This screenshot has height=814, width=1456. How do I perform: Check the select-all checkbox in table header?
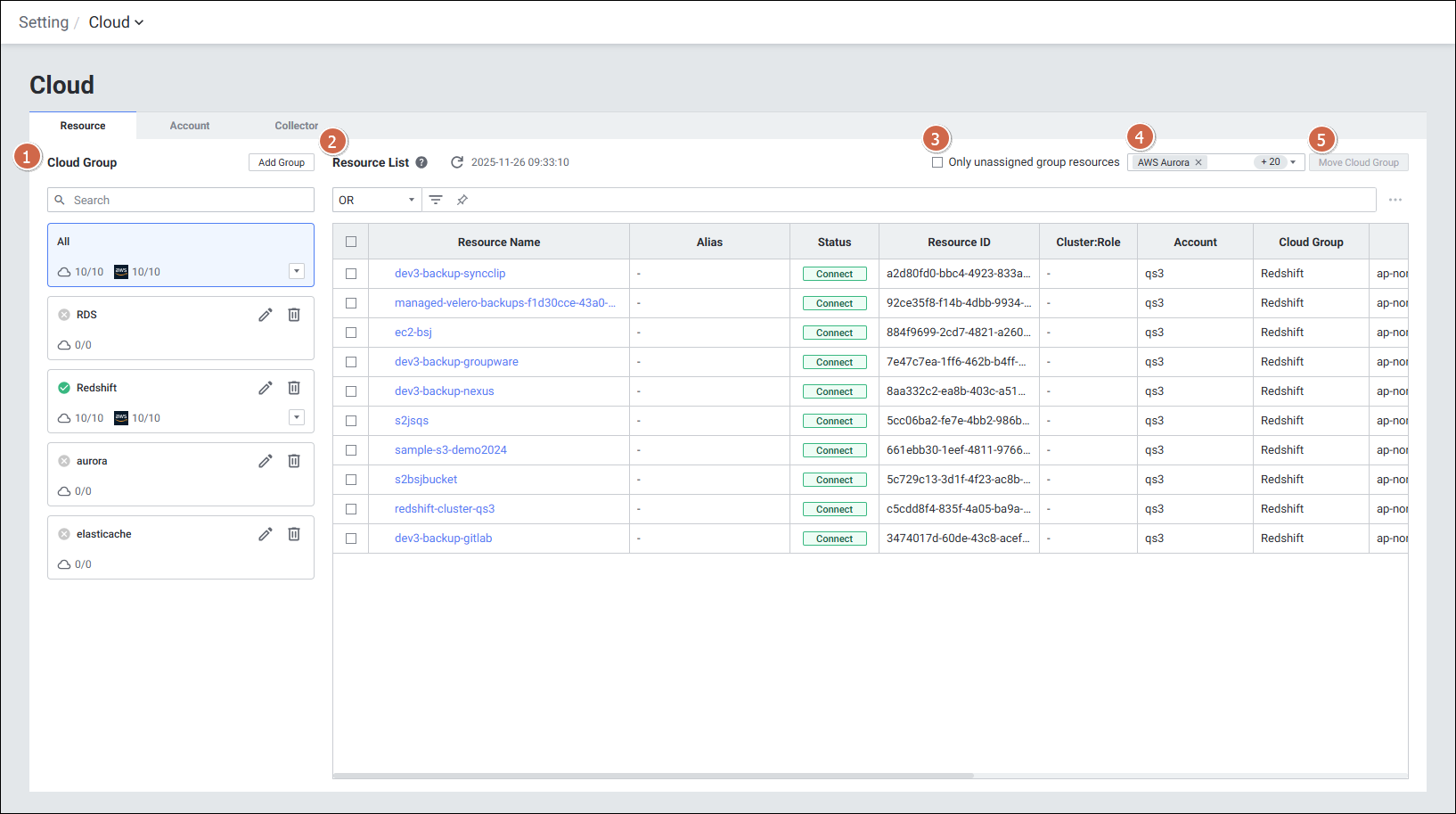[x=351, y=242]
